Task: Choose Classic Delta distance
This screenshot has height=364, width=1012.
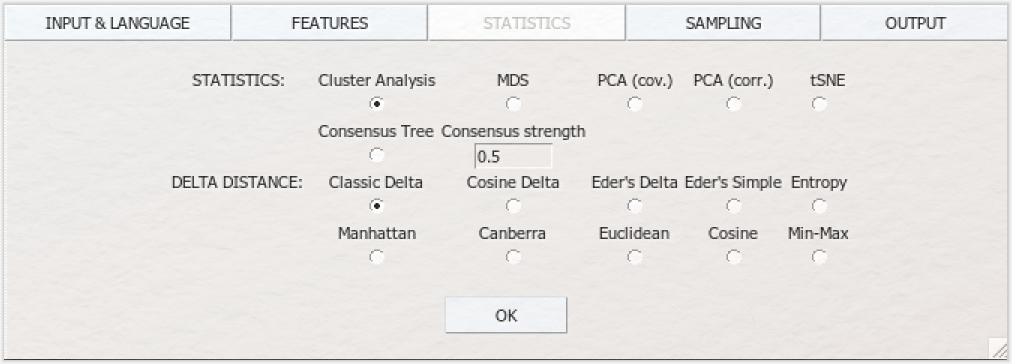Action: coord(377,206)
